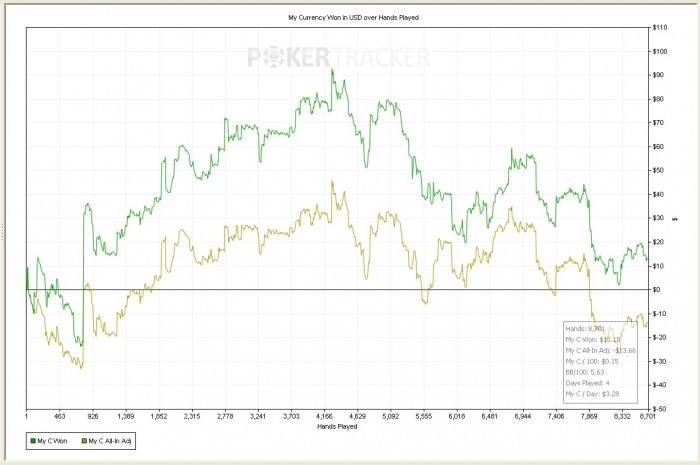This screenshot has width=700, height=465.
Task: Click the Days Played: 4 tooltip row
Action: point(583,383)
